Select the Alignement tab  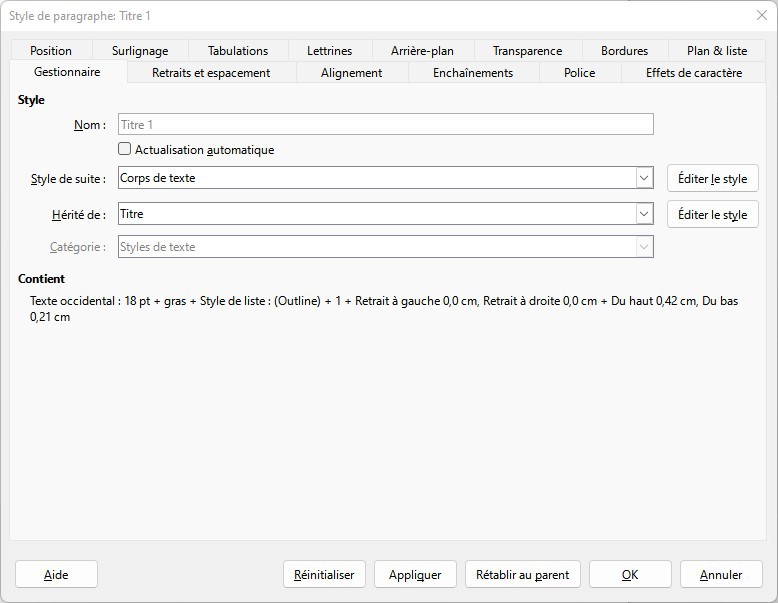(351, 73)
